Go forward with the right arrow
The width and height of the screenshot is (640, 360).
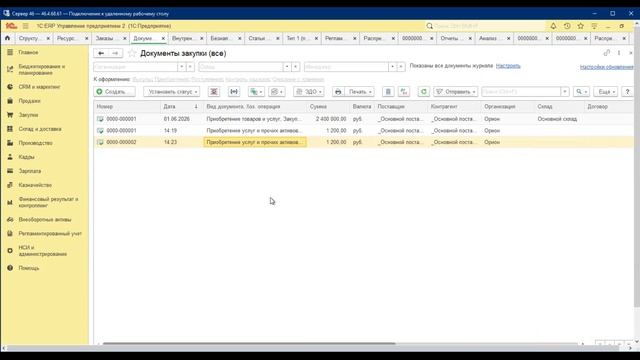point(115,53)
